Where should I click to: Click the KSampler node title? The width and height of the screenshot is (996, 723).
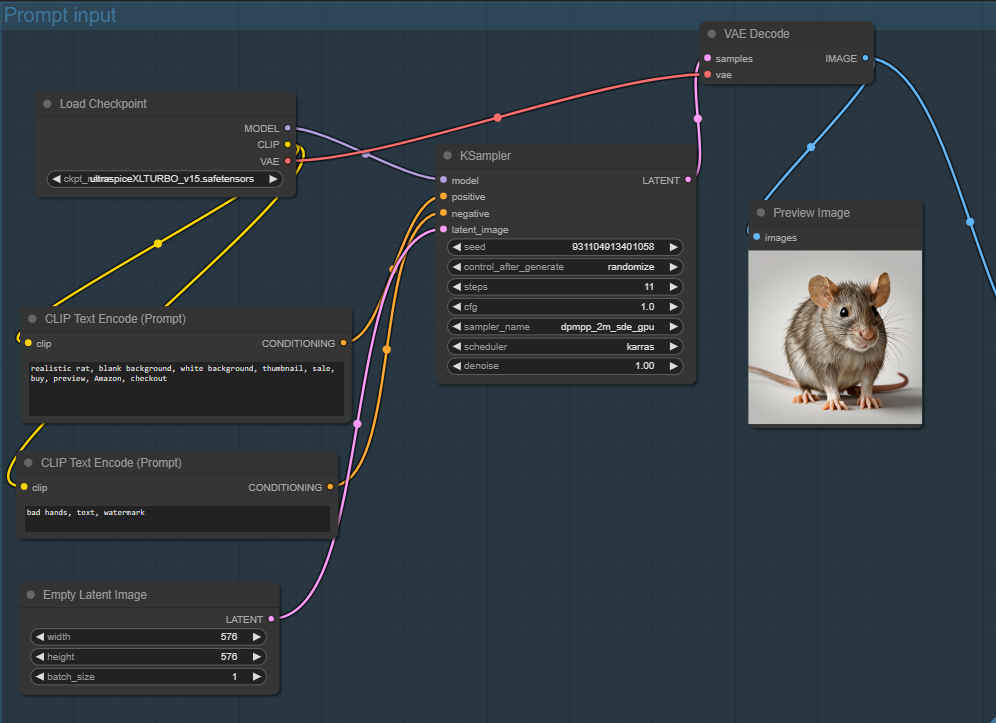[485, 156]
